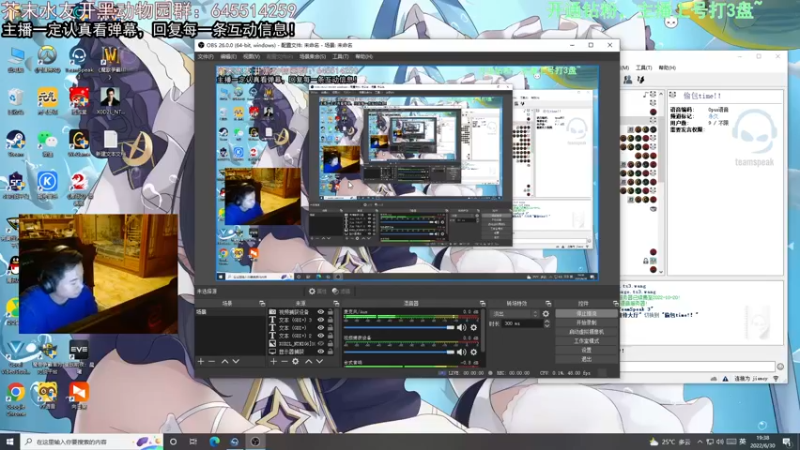Add a new scene with the plus icon

[201, 361]
